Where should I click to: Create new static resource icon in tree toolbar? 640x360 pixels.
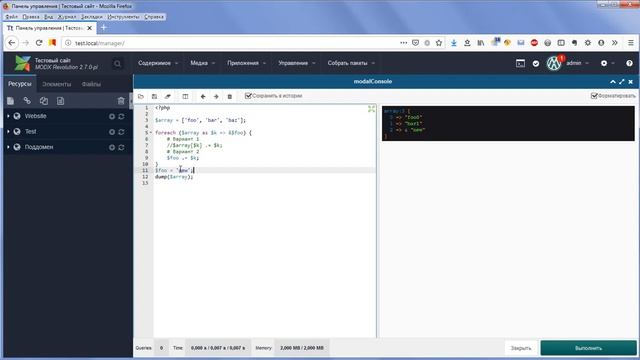click(60, 101)
